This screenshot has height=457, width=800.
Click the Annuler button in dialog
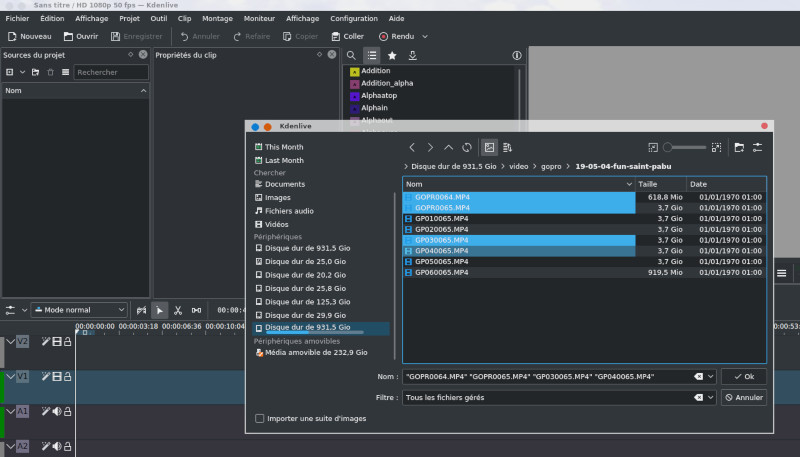[744, 397]
